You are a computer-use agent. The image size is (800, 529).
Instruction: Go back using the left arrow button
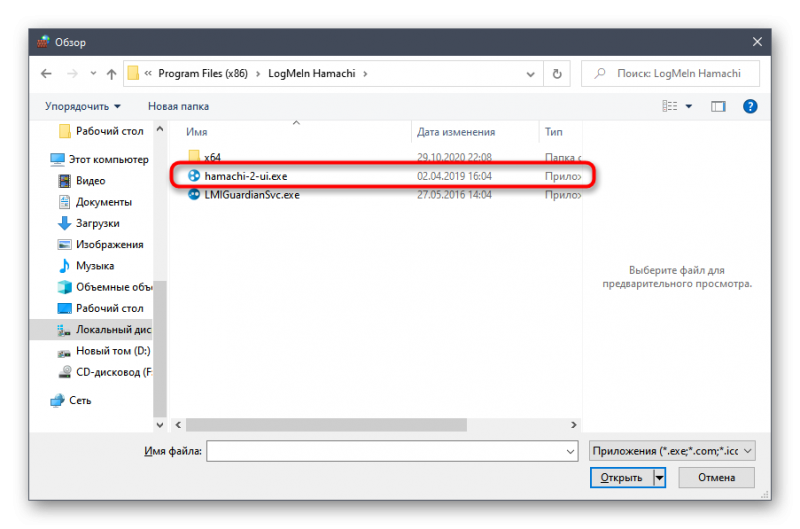click(46, 74)
